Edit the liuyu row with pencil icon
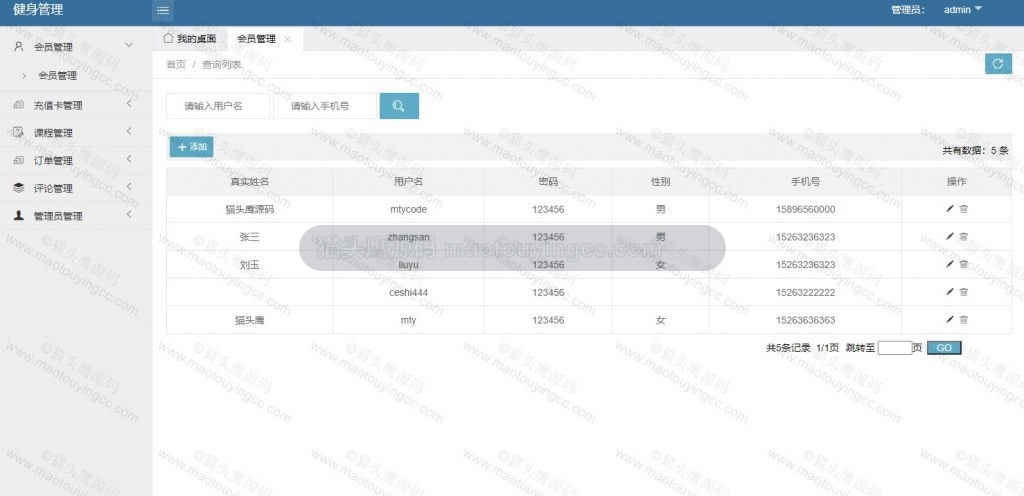The height and width of the screenshot is (496, 1024). (950, 264)
